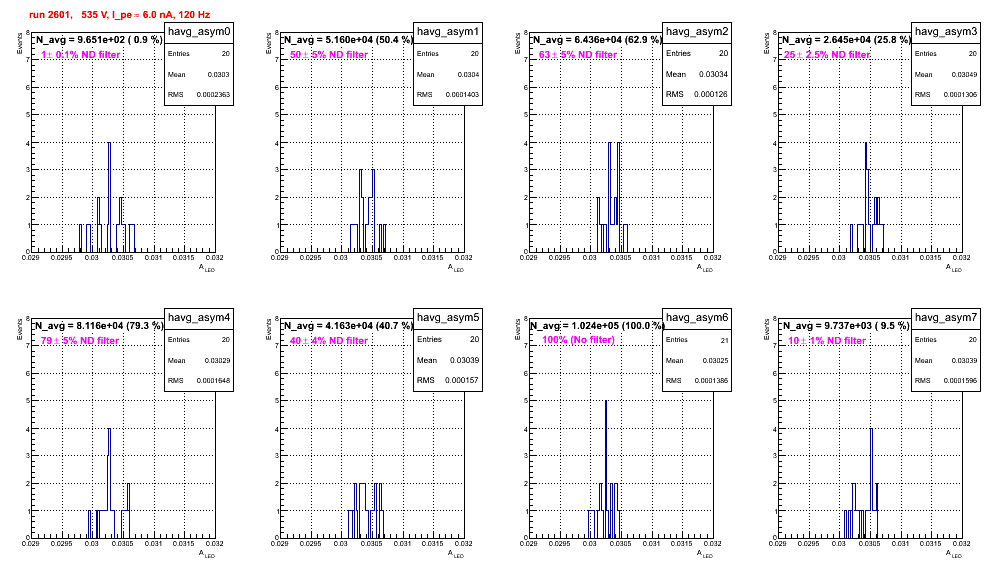
Task: Click the 1± 0.1% ND filter label
Action: coord(81,55)
